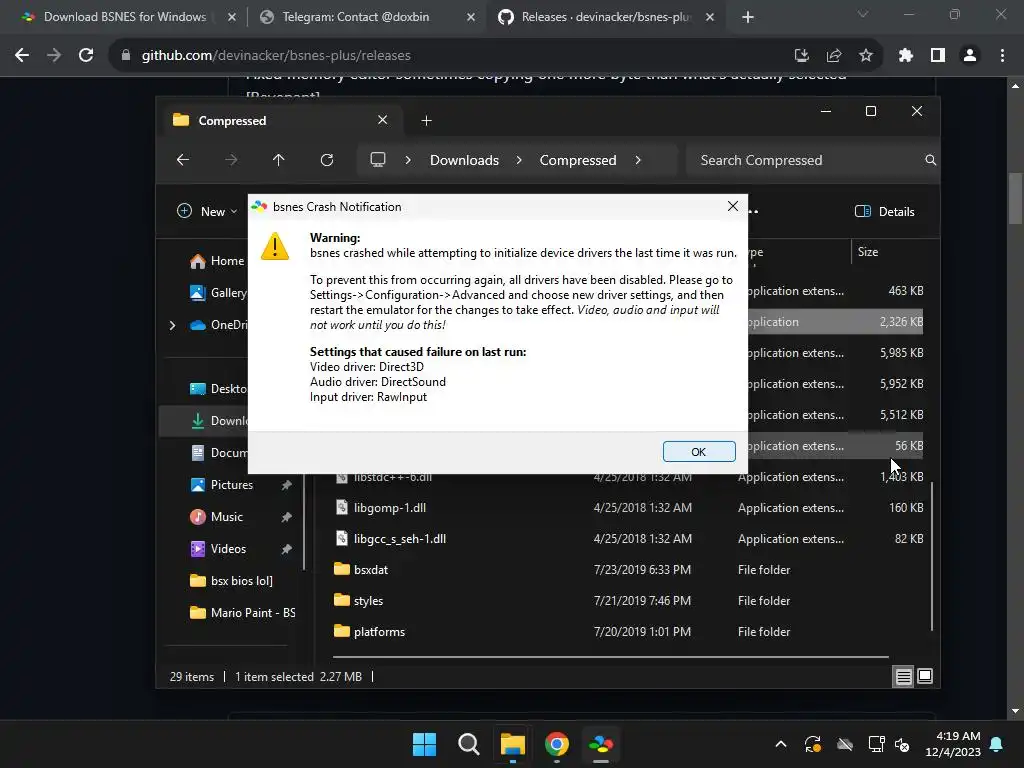This screenshot has width=1024, height=768.
Task: Click OK in bsnes Crash Notification dialog
Action: tap(699, 452)
